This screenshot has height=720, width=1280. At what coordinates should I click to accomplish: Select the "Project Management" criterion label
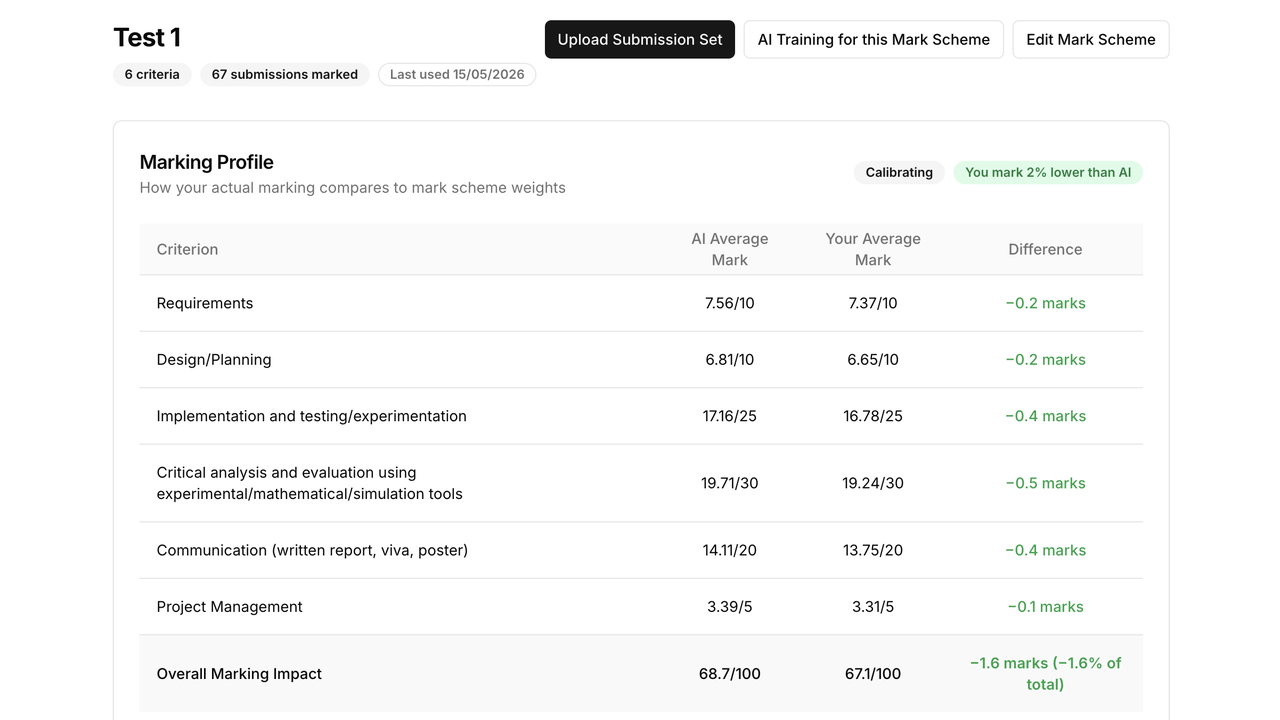230,607
